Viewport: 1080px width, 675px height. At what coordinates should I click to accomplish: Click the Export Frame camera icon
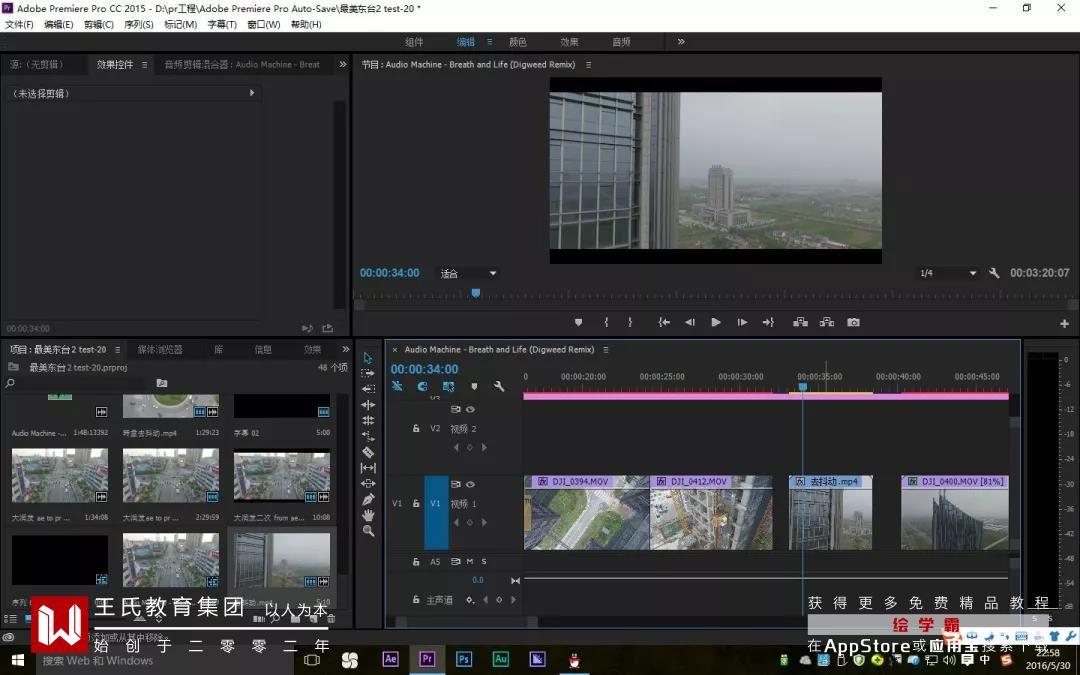tap(853, 322)
